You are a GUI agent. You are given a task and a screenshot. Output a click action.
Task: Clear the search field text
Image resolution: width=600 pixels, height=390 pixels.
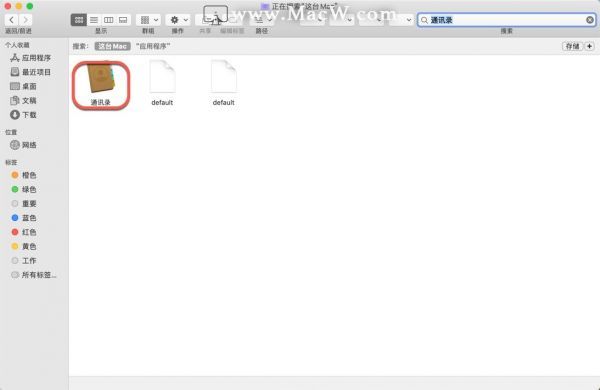click(x=590, y=20)
